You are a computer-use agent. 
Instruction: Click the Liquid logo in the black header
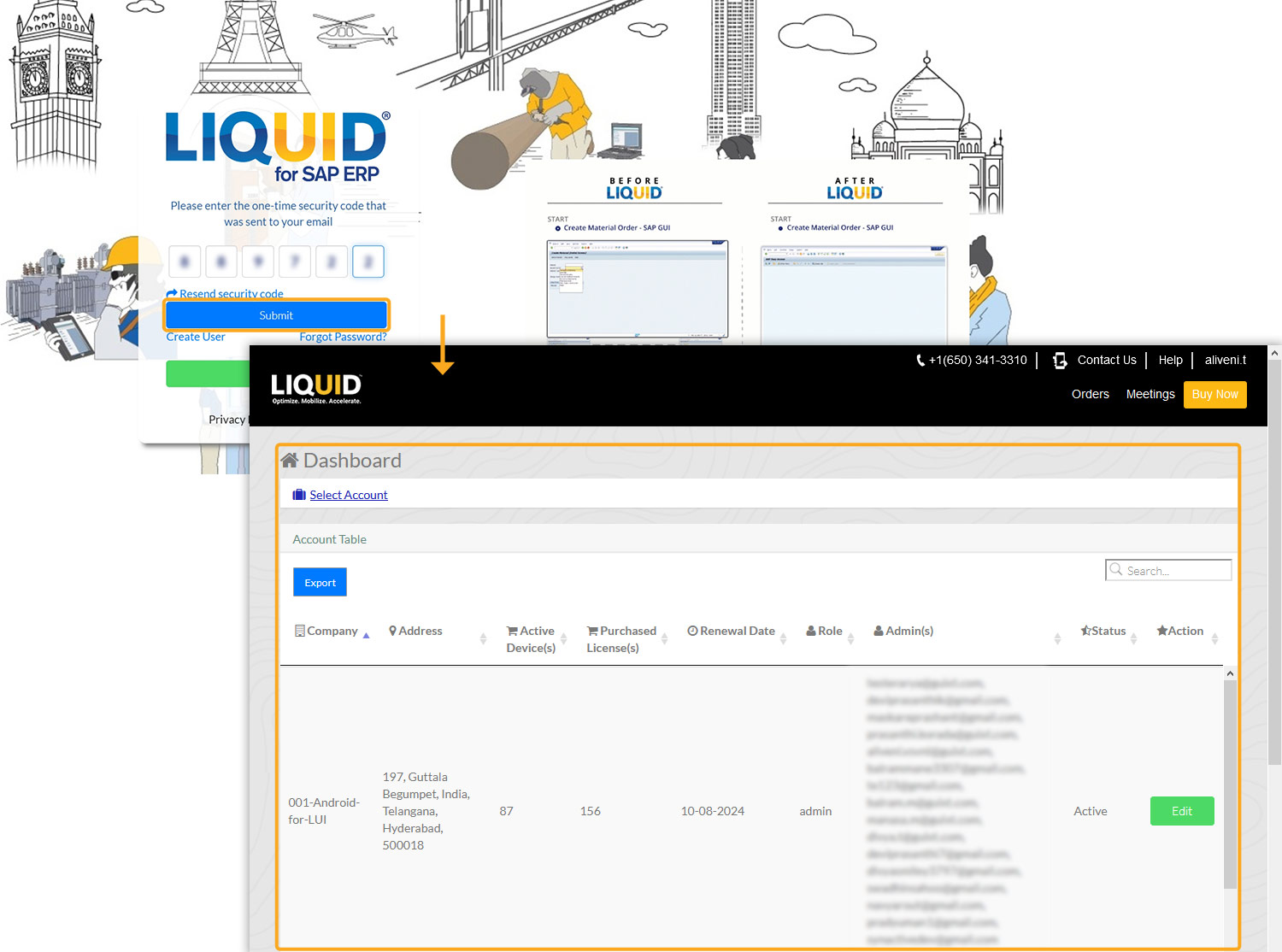[x=316, y=388]
